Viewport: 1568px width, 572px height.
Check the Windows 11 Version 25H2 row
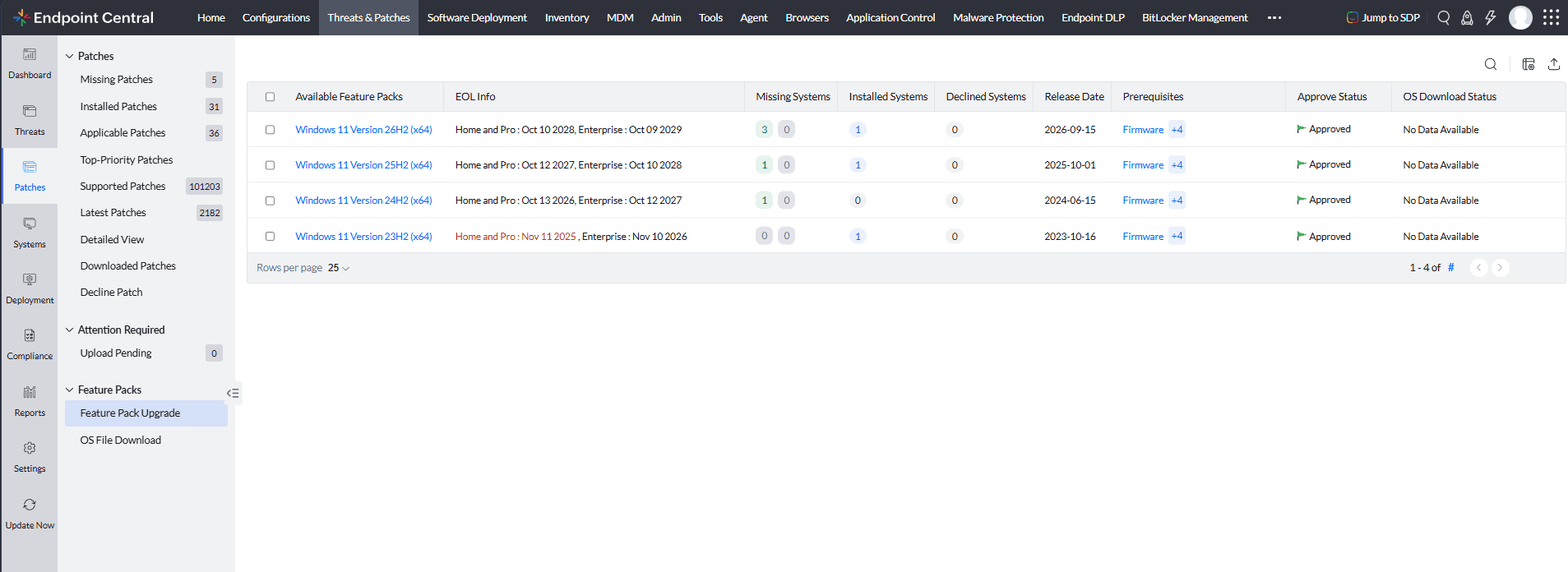pyautogui.click(x=270, y=165)
